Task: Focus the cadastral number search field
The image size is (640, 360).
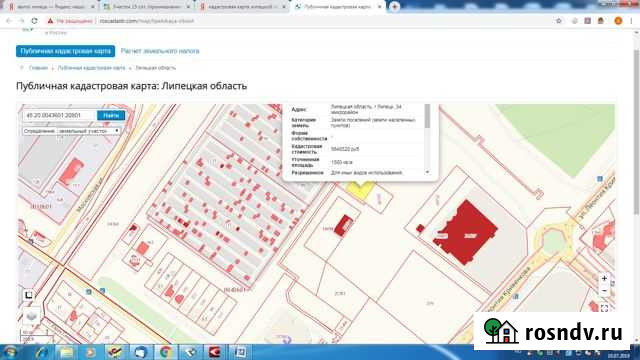Action: pyautogui.click(x=60, y=116)
